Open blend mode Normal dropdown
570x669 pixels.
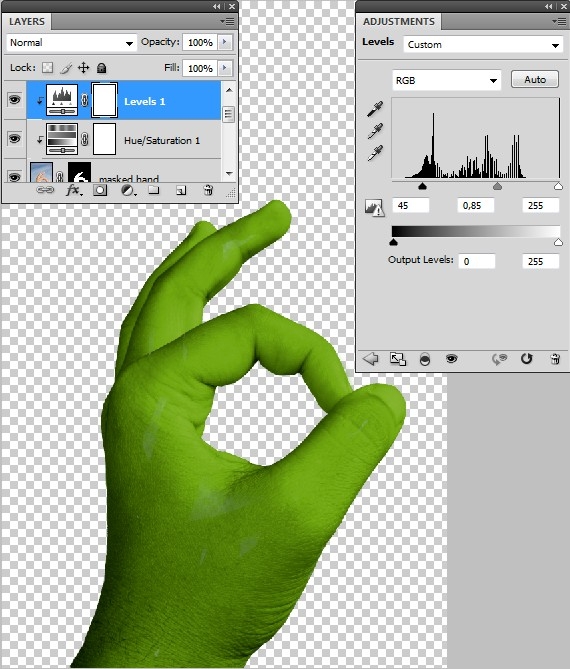[72, 43]
